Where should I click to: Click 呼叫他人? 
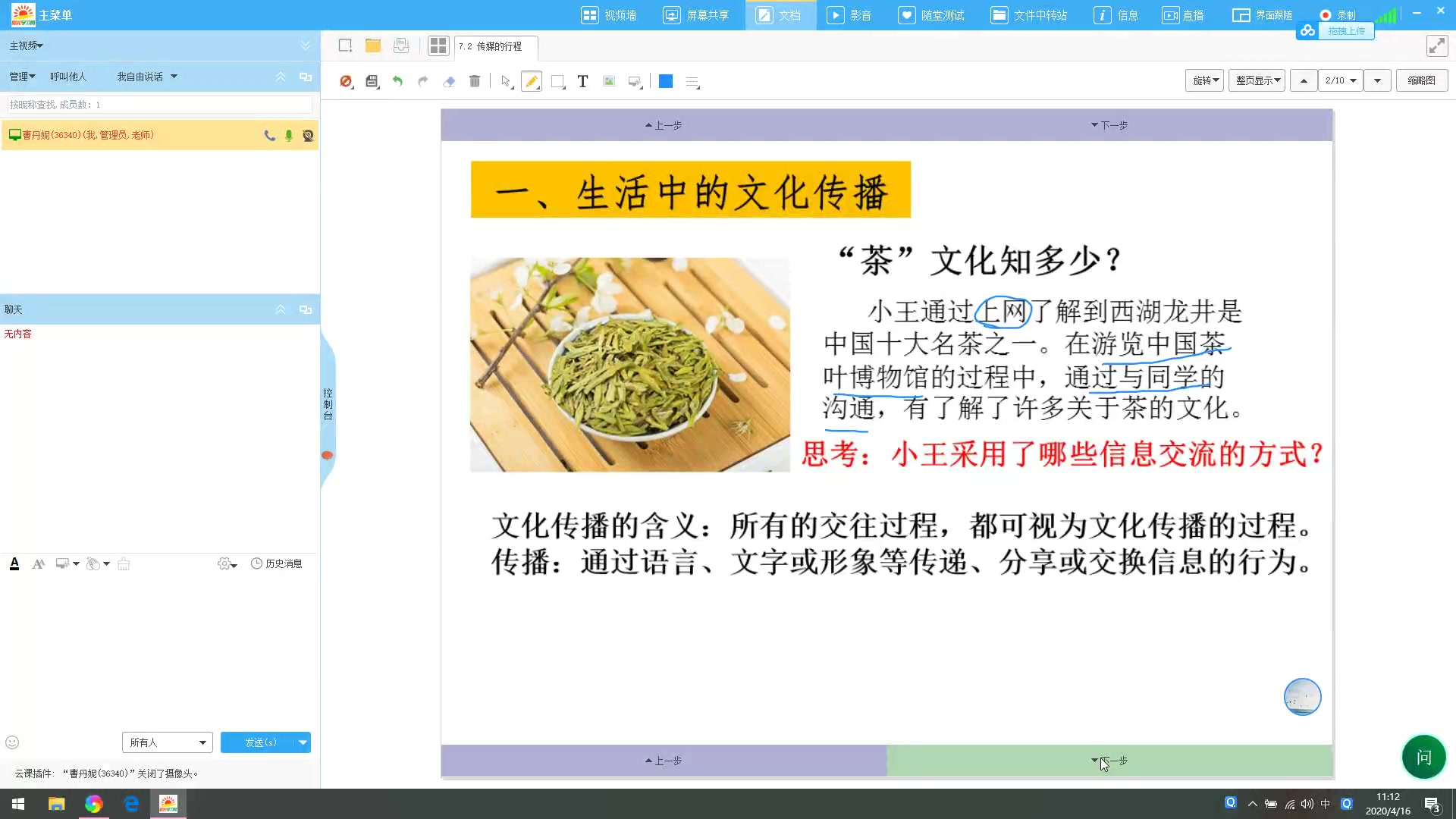click(68, 77)
